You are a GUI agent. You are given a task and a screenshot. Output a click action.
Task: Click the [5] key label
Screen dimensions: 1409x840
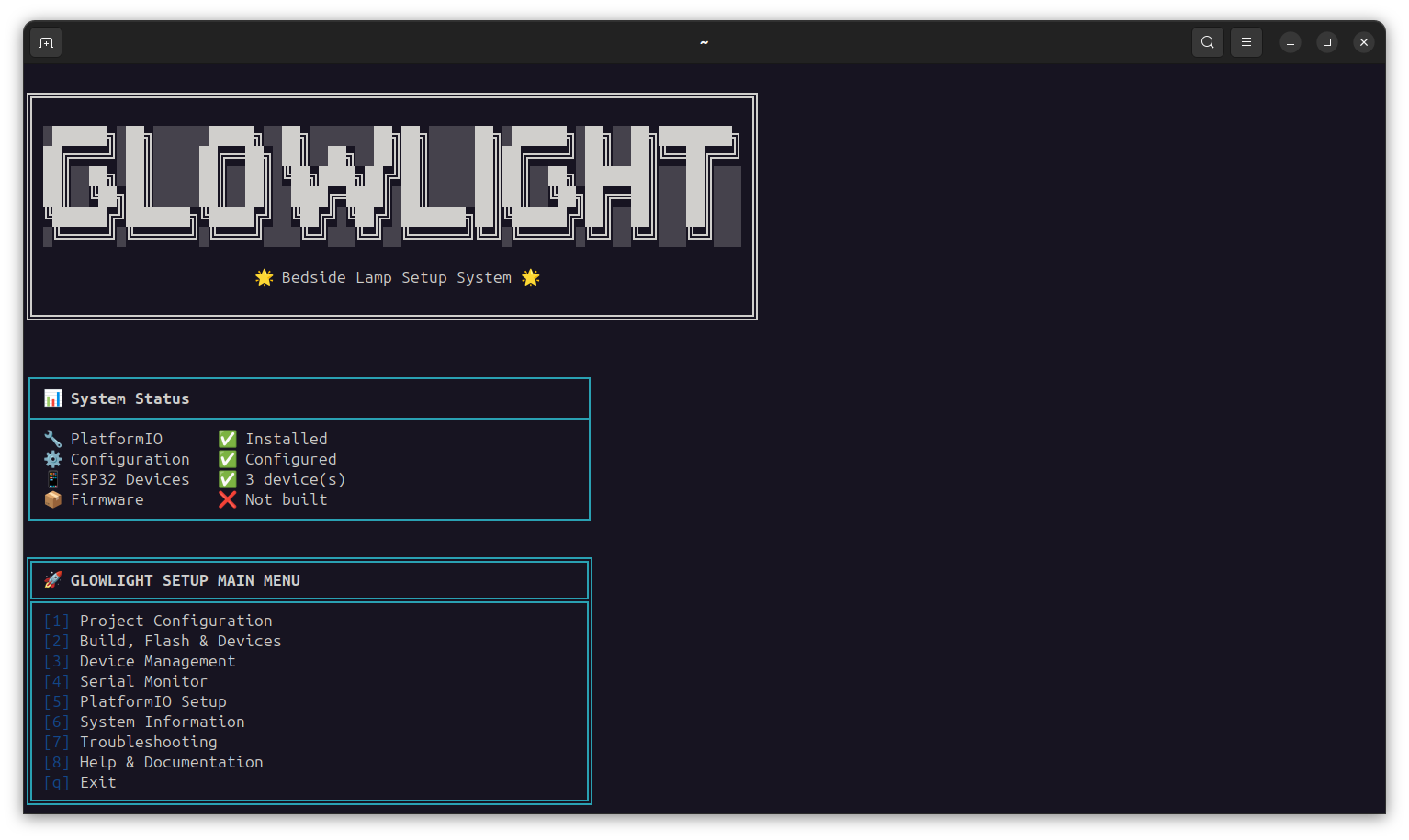click(57, 701)
